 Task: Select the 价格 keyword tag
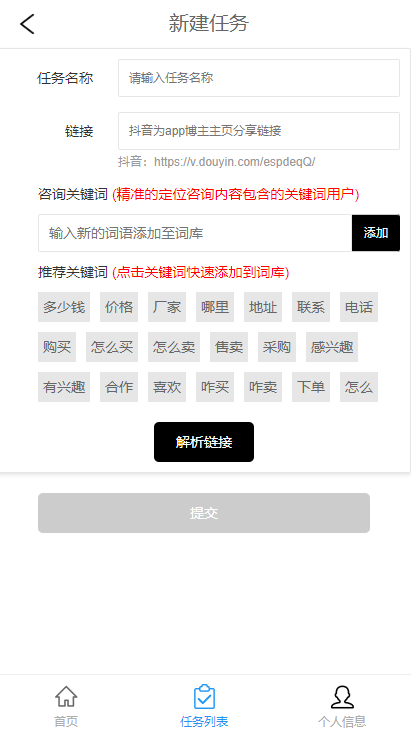[x=119, y=307]
